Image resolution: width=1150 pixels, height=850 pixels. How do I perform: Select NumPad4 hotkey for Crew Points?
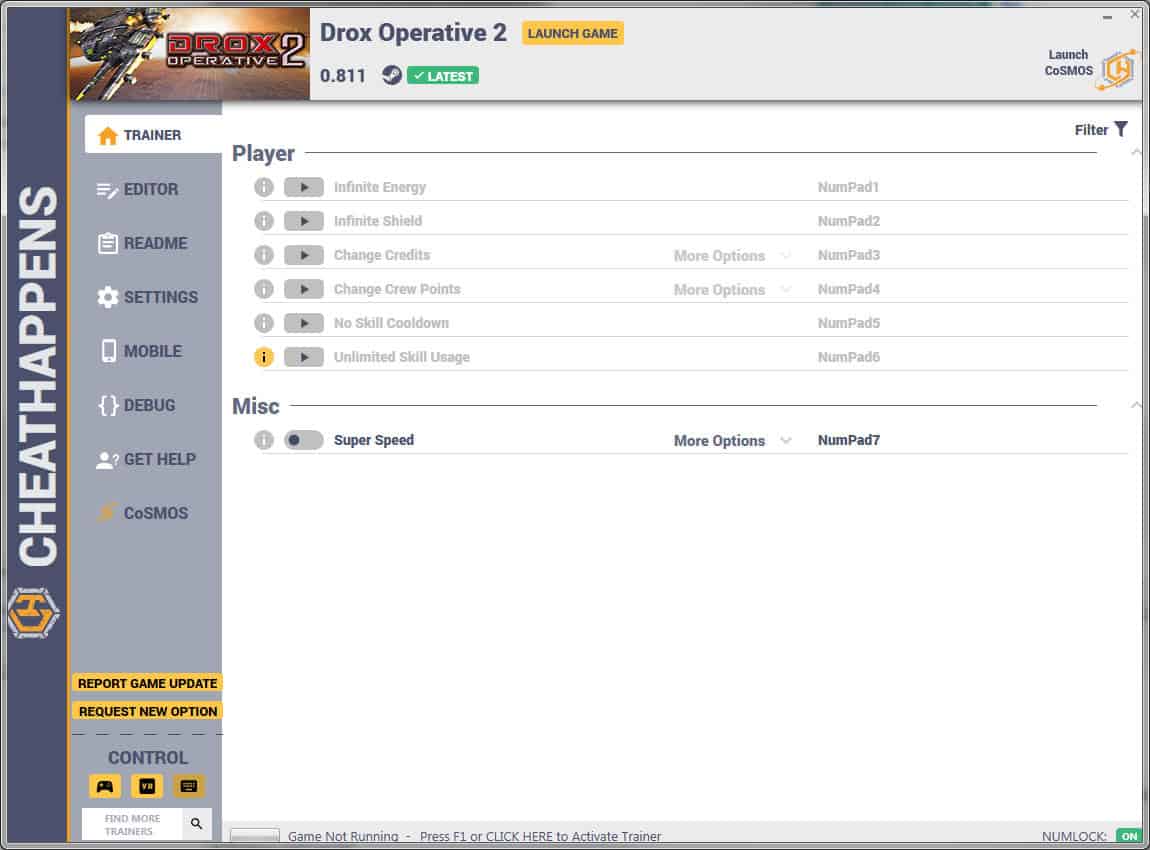pyautogui.click(x=849, y=289)
